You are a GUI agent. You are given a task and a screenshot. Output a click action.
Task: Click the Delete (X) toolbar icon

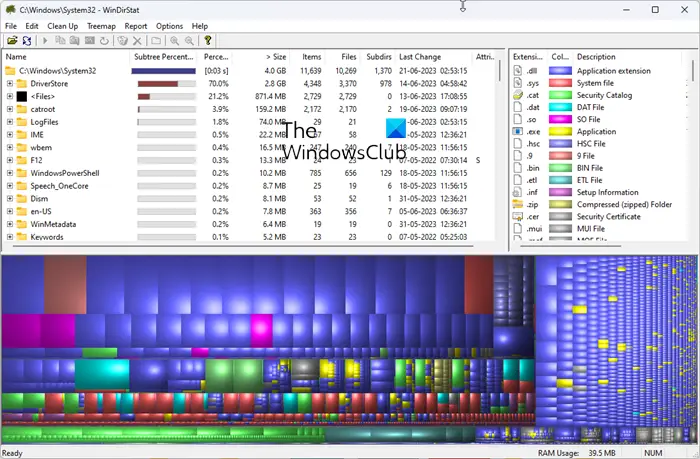coord(137,41)
